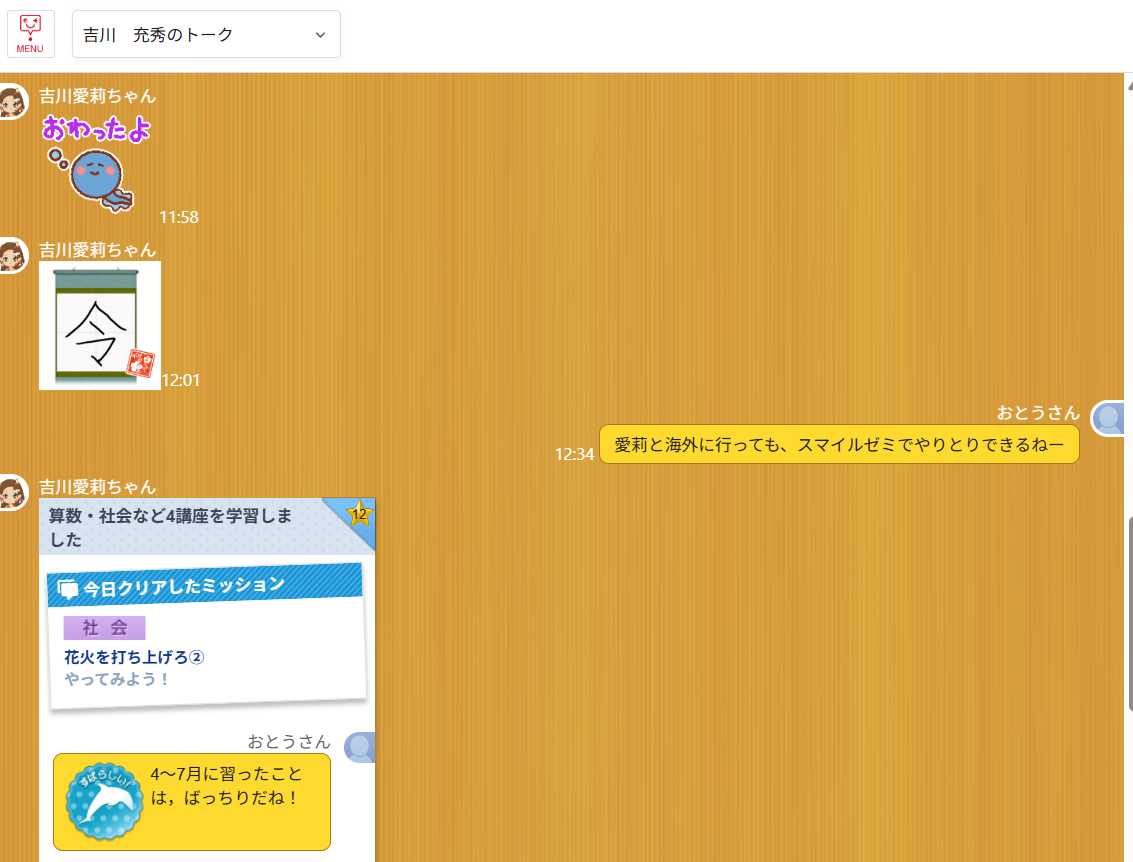This screenshot has width=1133, height=862.
Task: Open the 令 calligraphy scroll image
Action: (100, 326)
